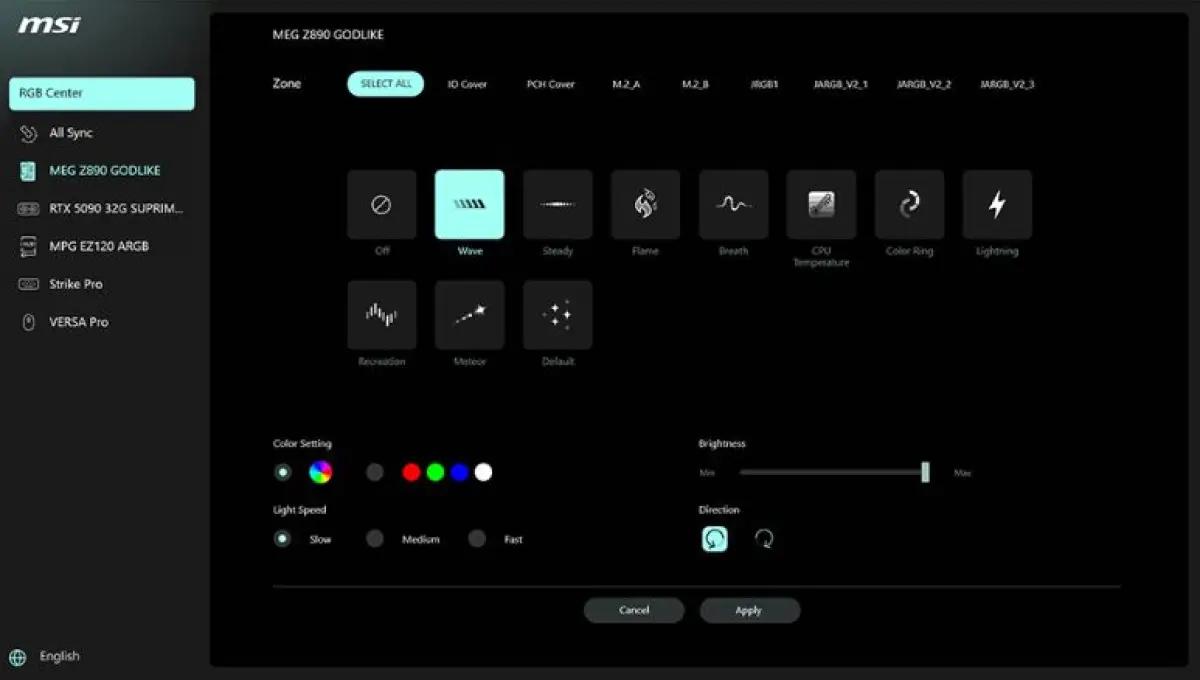
Task: Click the MPG EZ120 ARGB device icon
Action: 29,246
